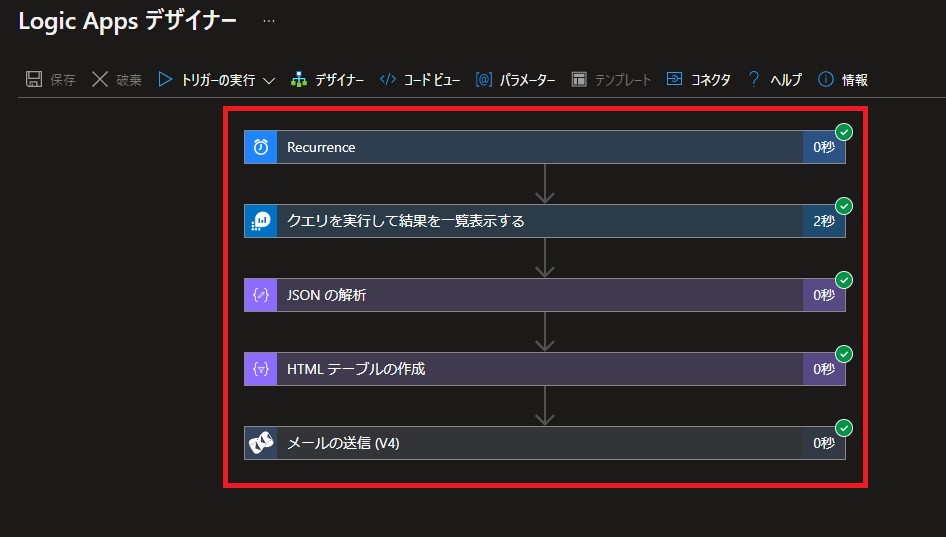Open パラメーター from toolbar
This screenshot has height=537, width=946.
[x=527, y=80]
